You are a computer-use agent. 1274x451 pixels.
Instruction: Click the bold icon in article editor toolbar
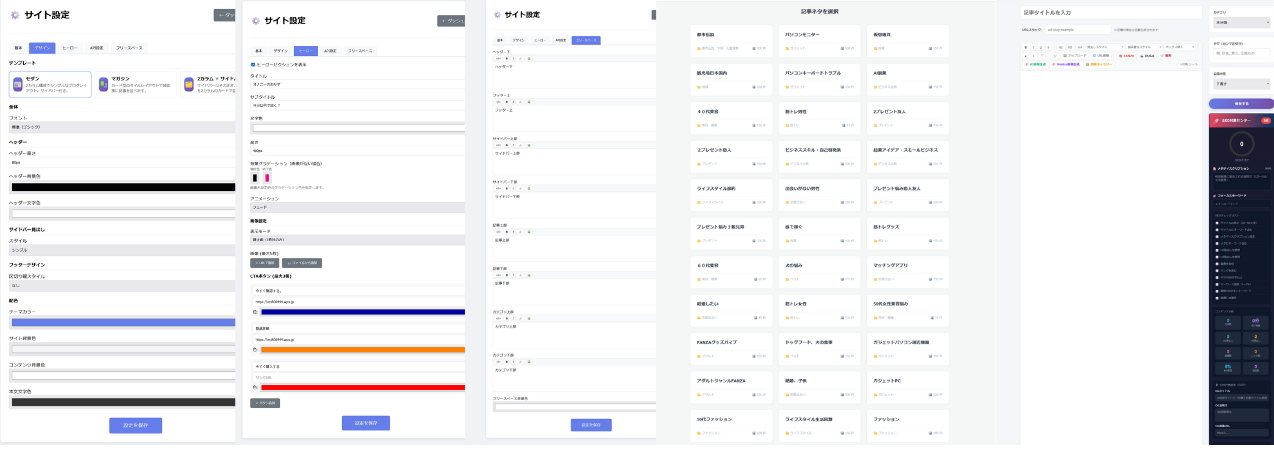tap(1028, 47)
